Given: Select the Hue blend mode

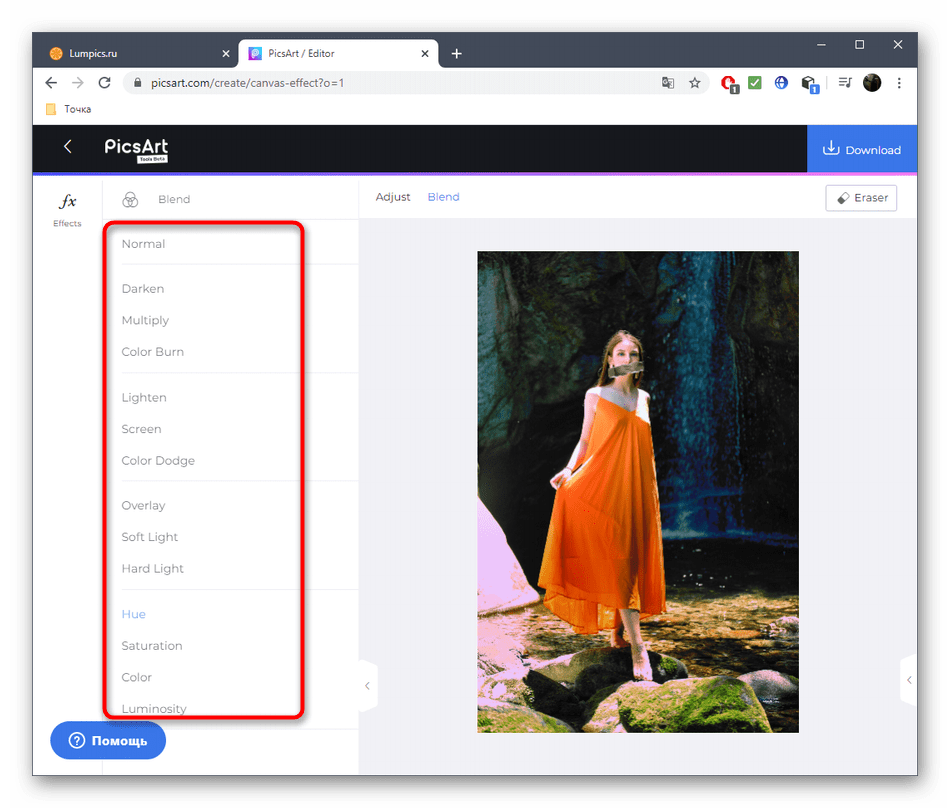Looking at the screenshot, I should click(133, 614).
